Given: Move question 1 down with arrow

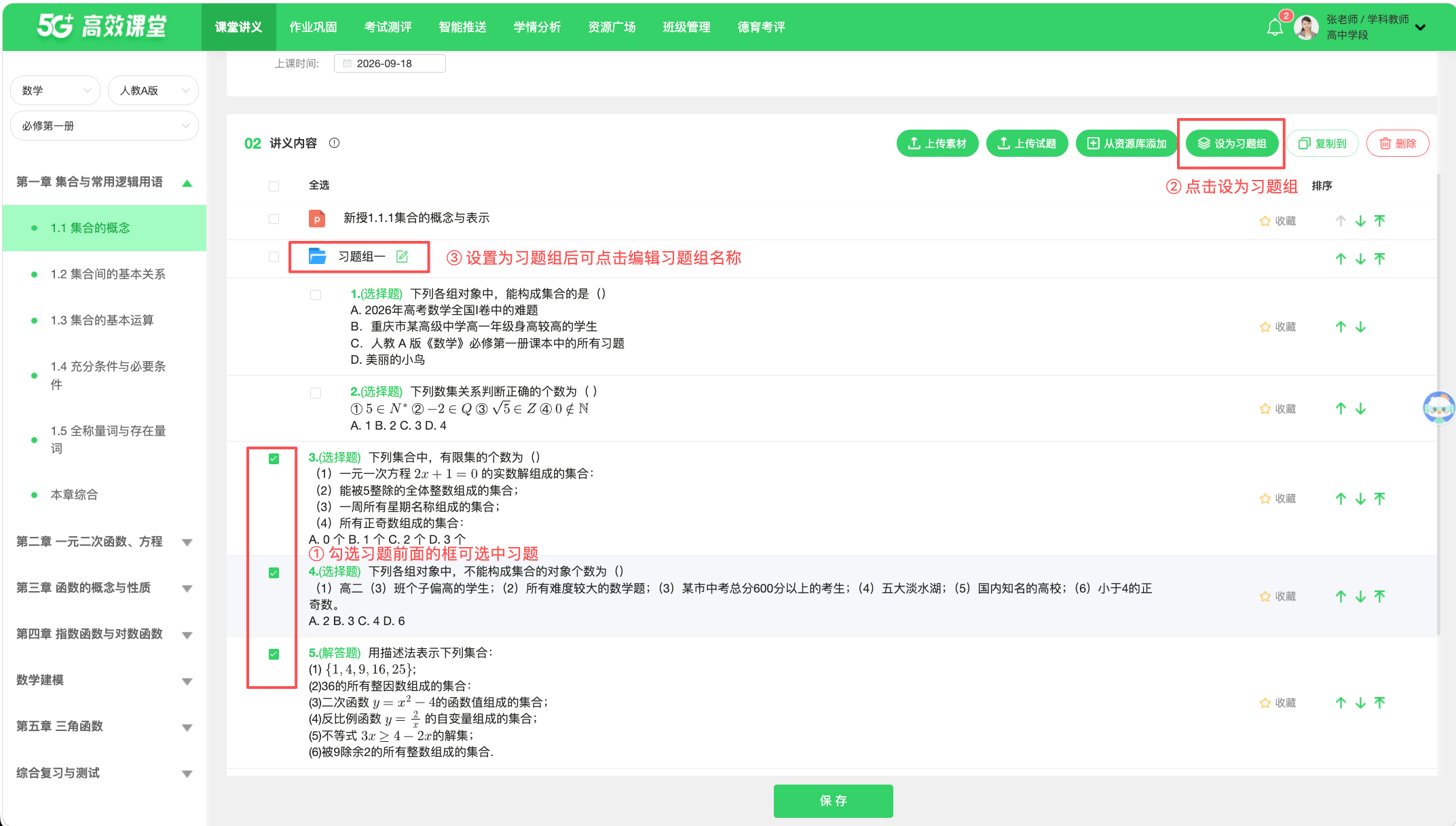Looking at the screenshot, I should pos(1360,327).
